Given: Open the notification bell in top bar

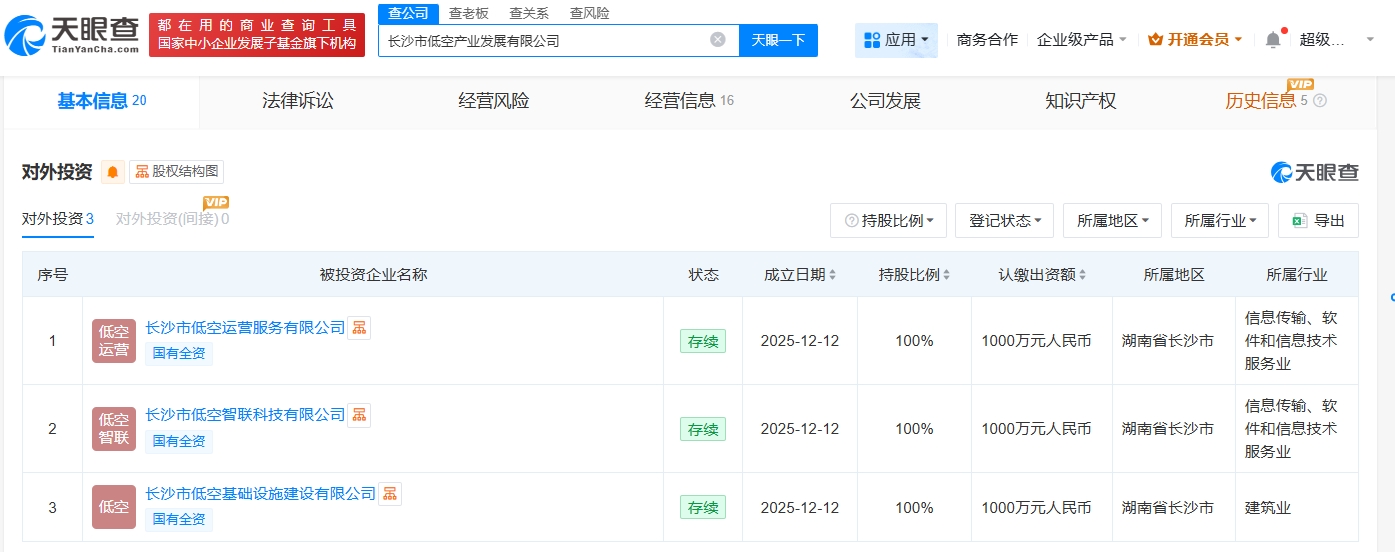Looking at the screenshot, I should (x=1272, y=40).
